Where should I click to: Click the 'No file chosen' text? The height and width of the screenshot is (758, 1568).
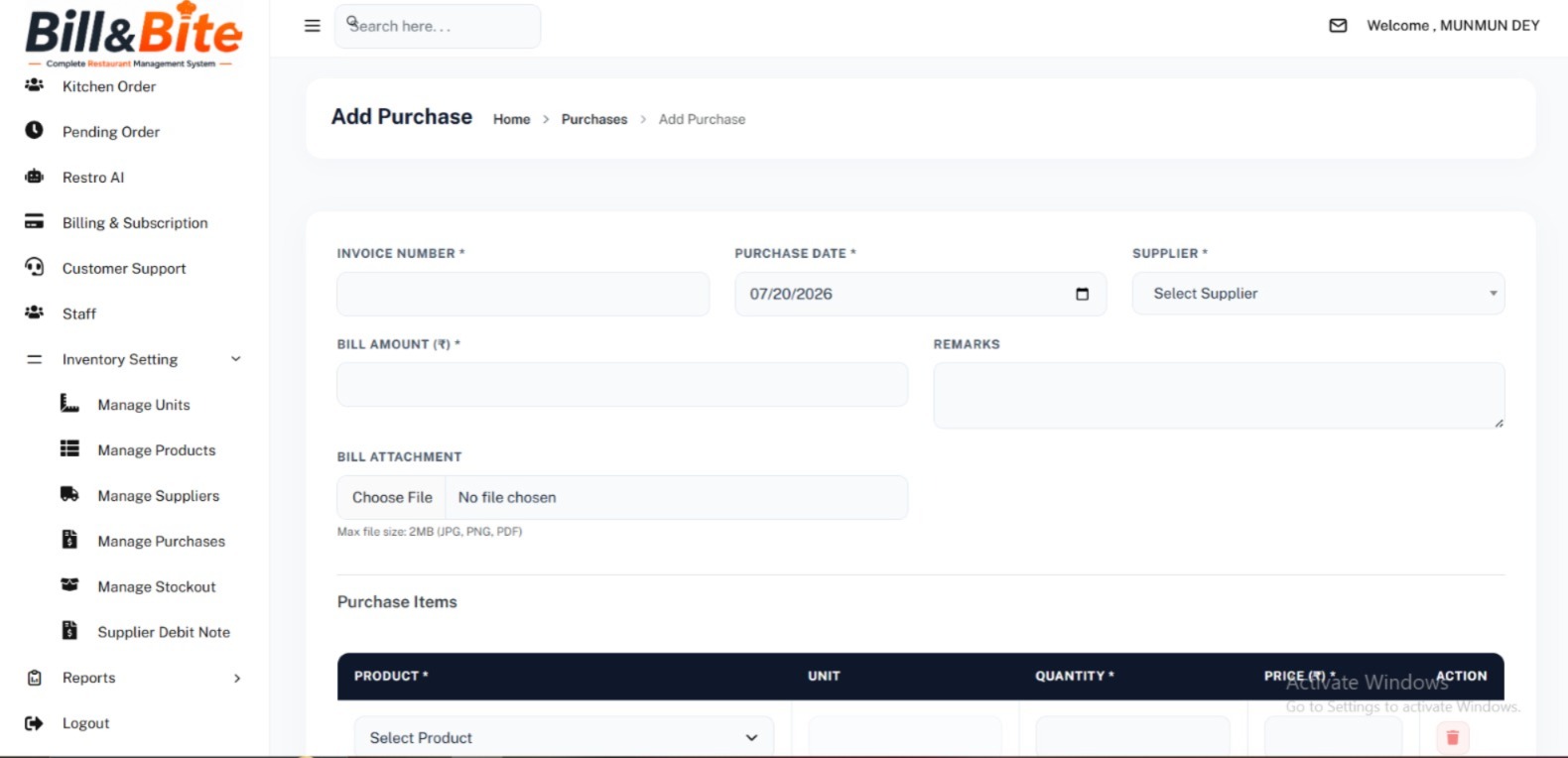tap(507, 497)
